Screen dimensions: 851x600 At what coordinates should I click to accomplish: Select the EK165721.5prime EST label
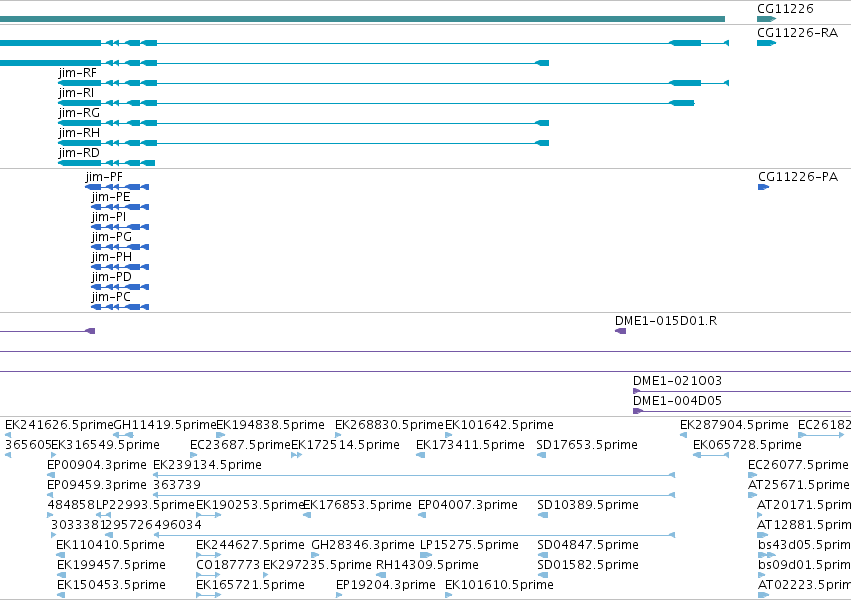[250, 585]
